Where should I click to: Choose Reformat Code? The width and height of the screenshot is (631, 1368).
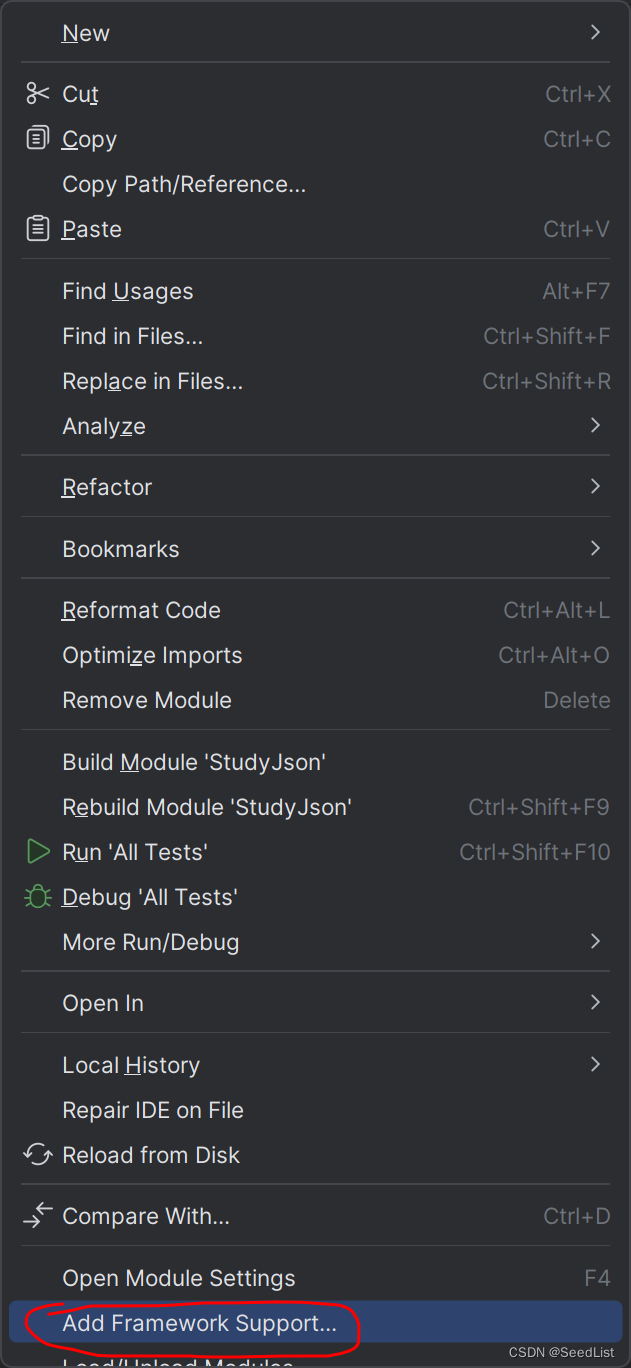[141, 610]
